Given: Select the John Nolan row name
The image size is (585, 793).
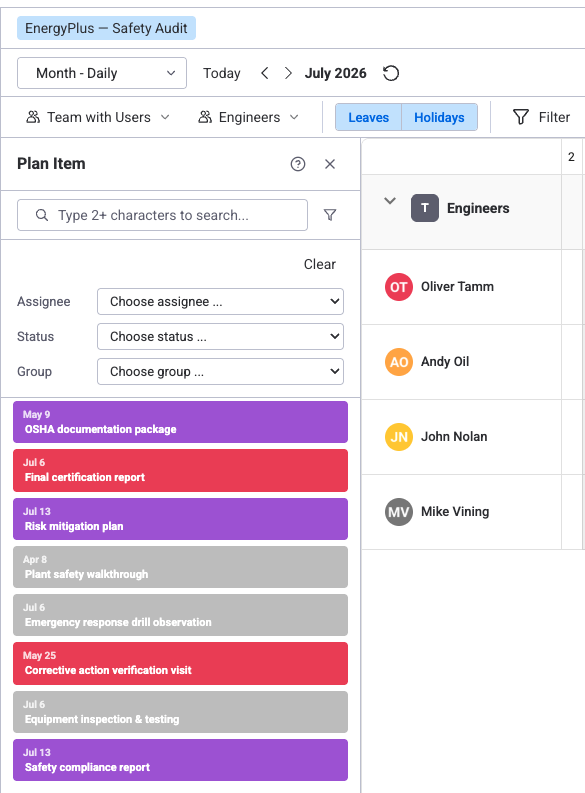Looking at the screenshot, I should click(454, 436).
